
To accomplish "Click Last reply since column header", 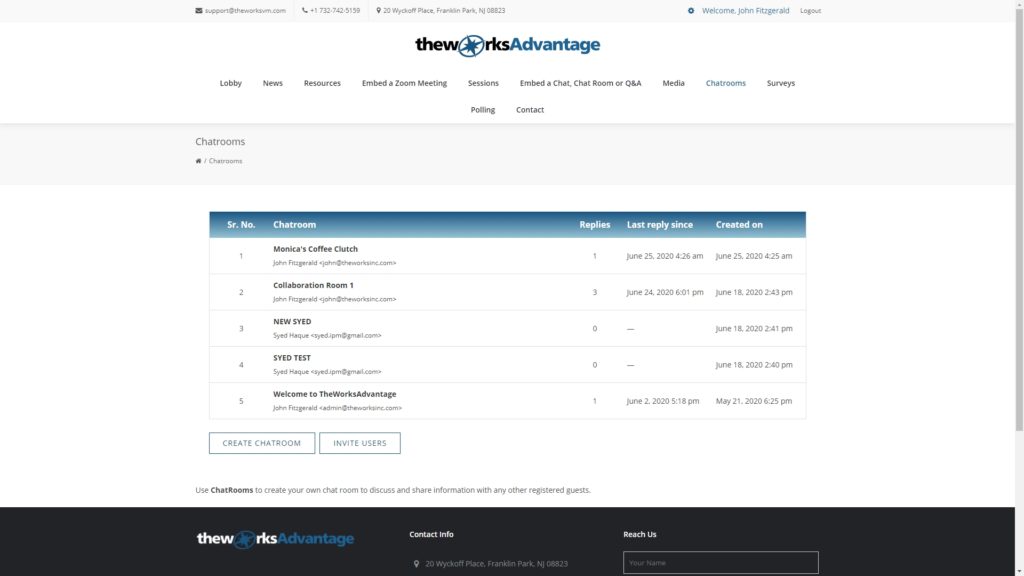I will click(x=660, y=225).
